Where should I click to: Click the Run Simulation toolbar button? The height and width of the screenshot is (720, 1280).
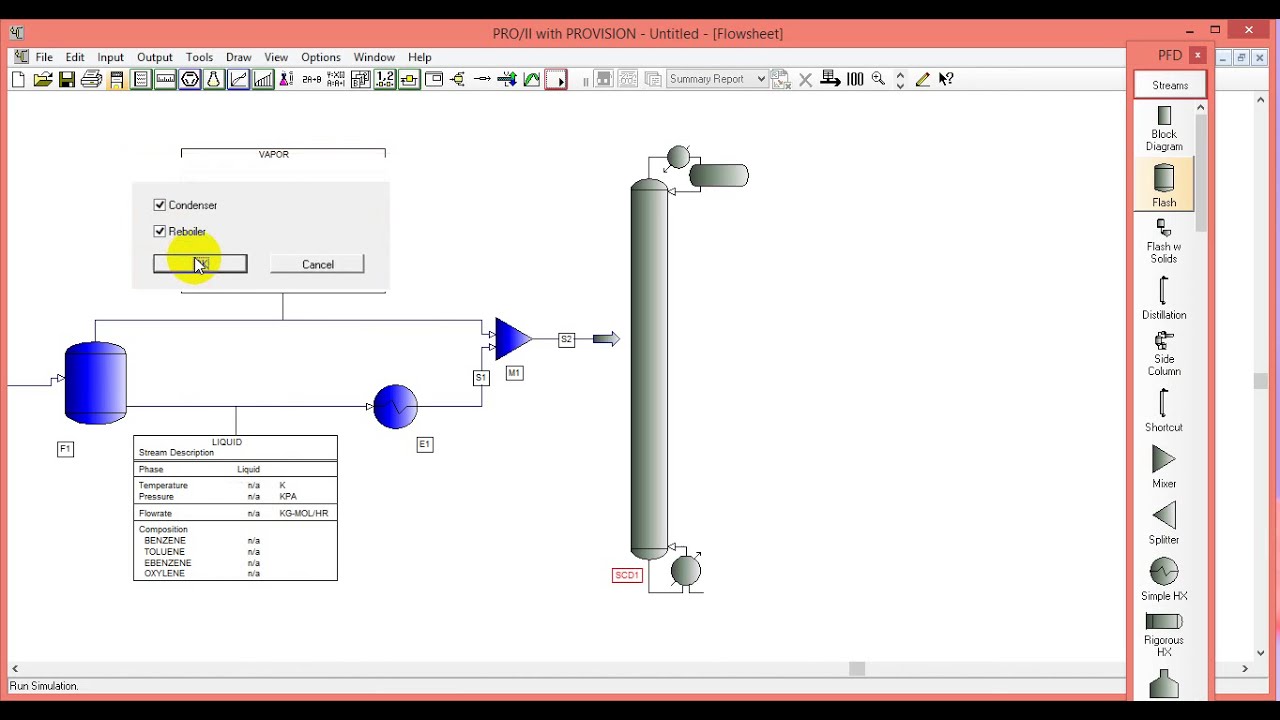[x=556, y=80]
